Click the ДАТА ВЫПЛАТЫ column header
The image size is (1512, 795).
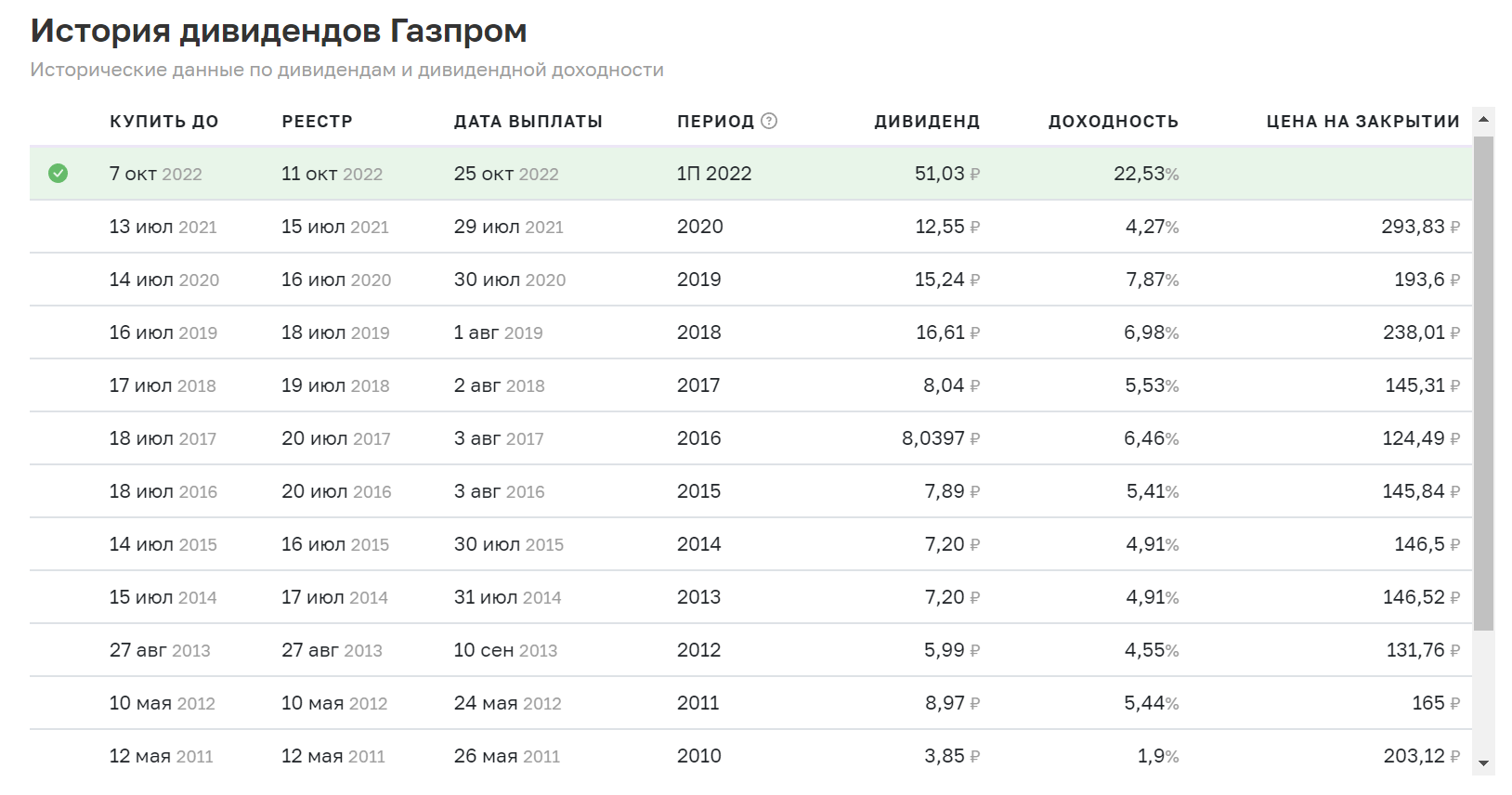point(528,122)
